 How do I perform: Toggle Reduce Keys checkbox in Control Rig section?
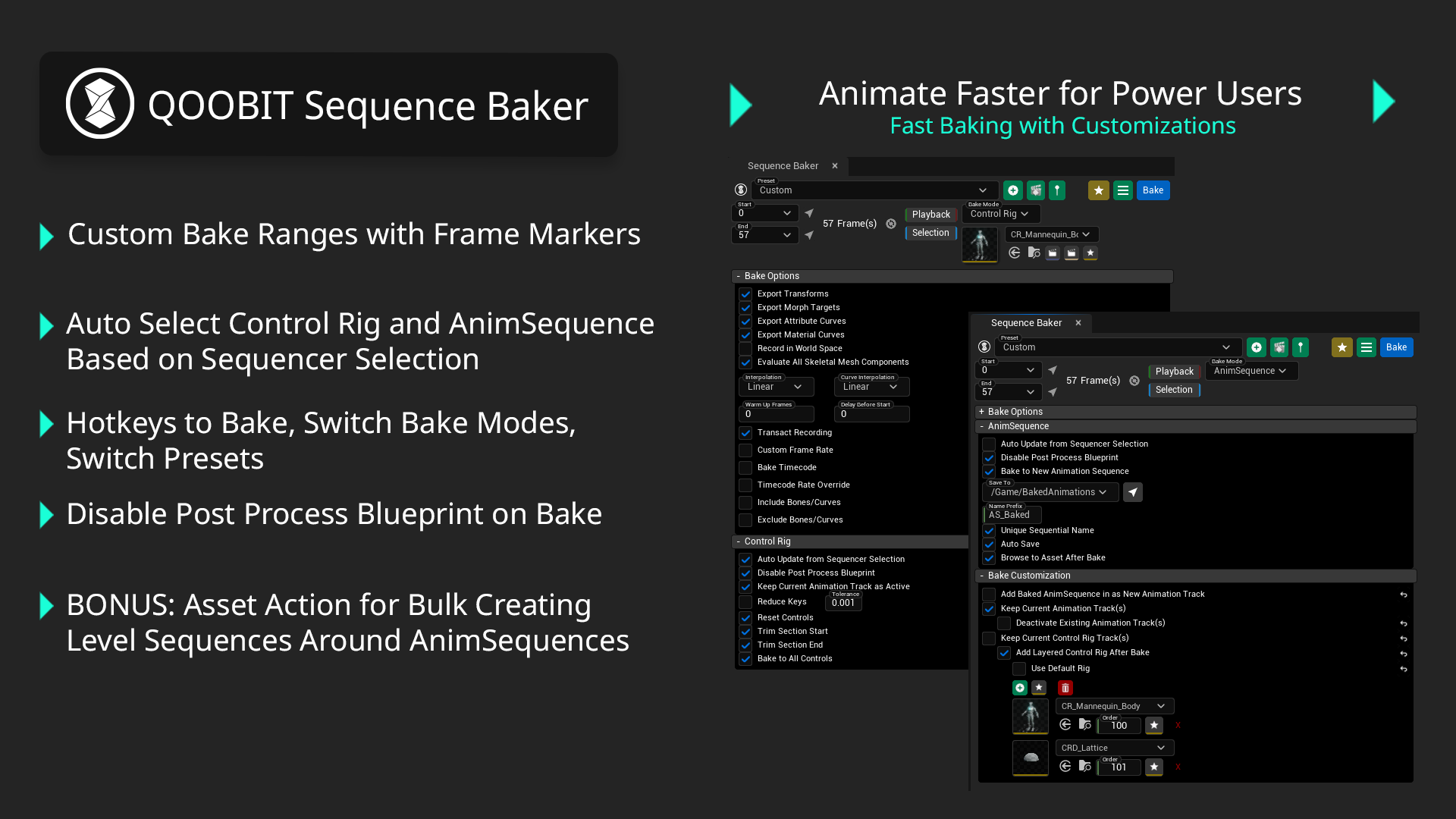click(x=745, y=602)
